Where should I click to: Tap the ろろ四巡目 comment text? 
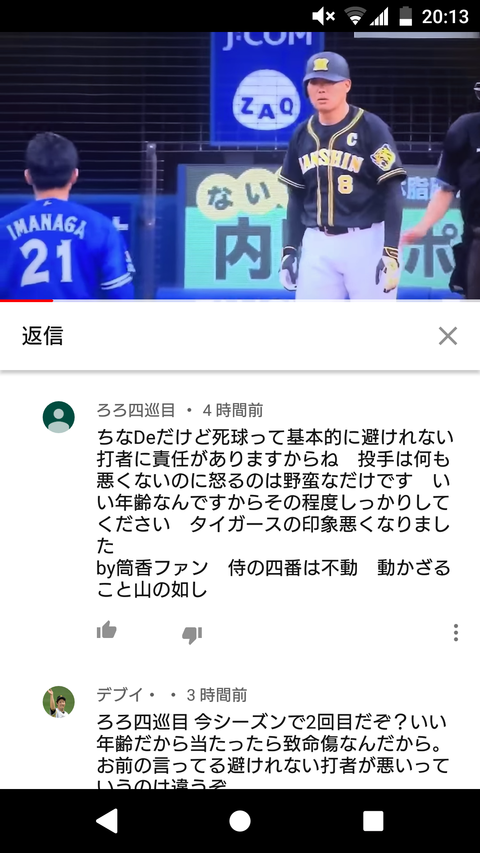point(274,513)
